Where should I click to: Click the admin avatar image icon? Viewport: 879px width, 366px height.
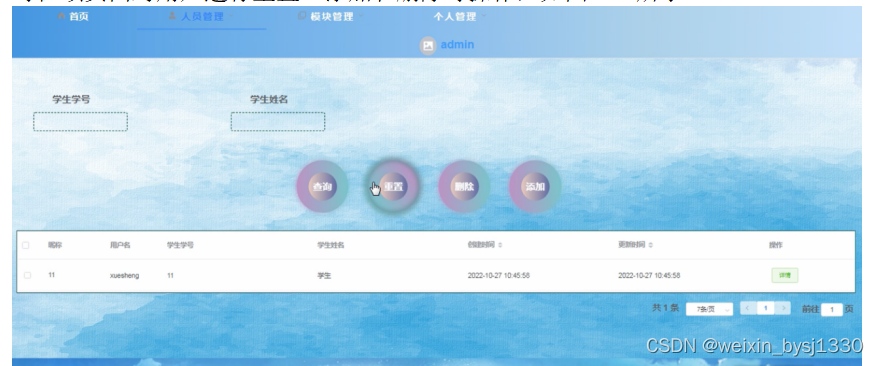[x=428, y=45]
